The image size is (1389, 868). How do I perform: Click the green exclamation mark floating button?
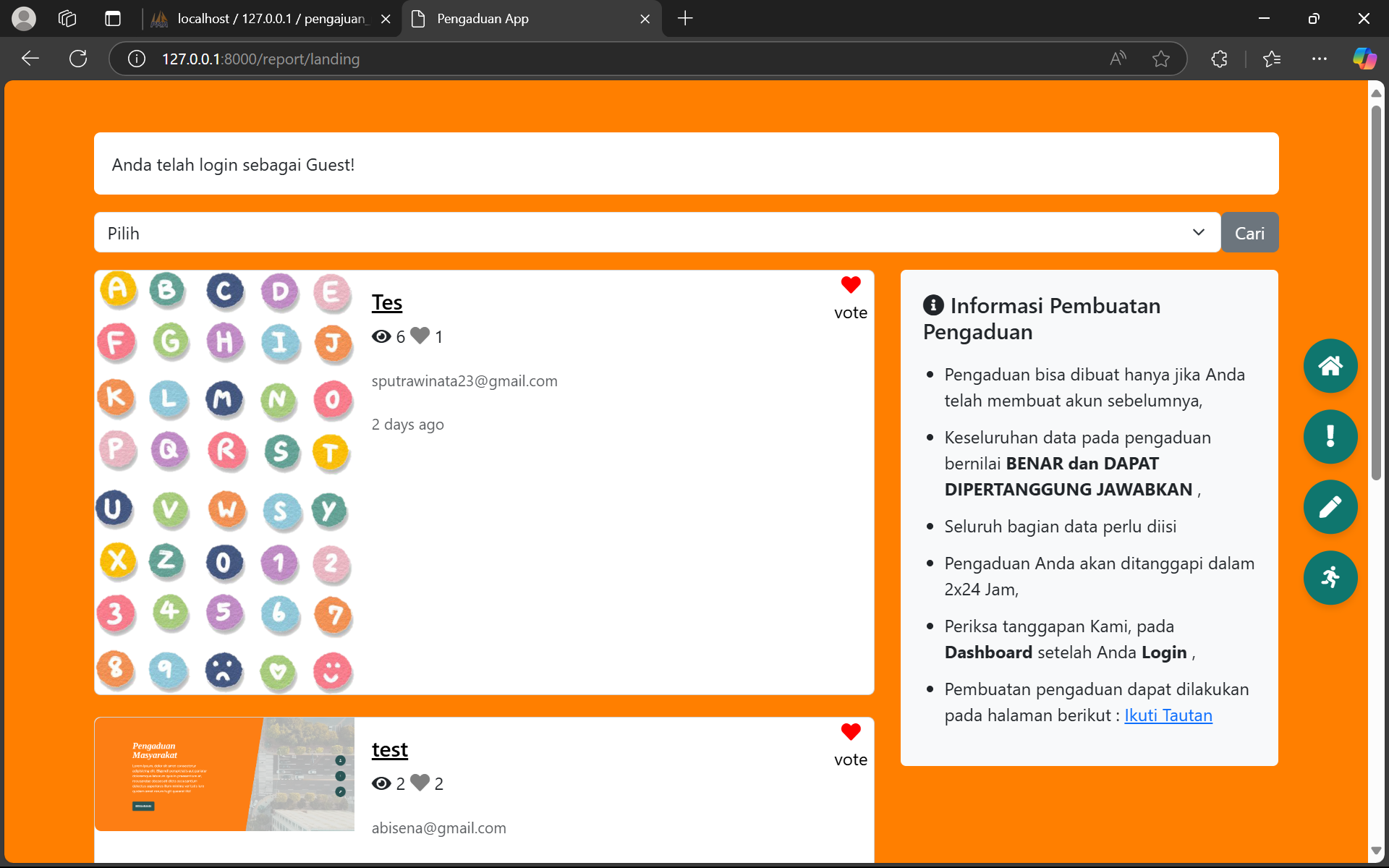click(x=1330, y=436)
